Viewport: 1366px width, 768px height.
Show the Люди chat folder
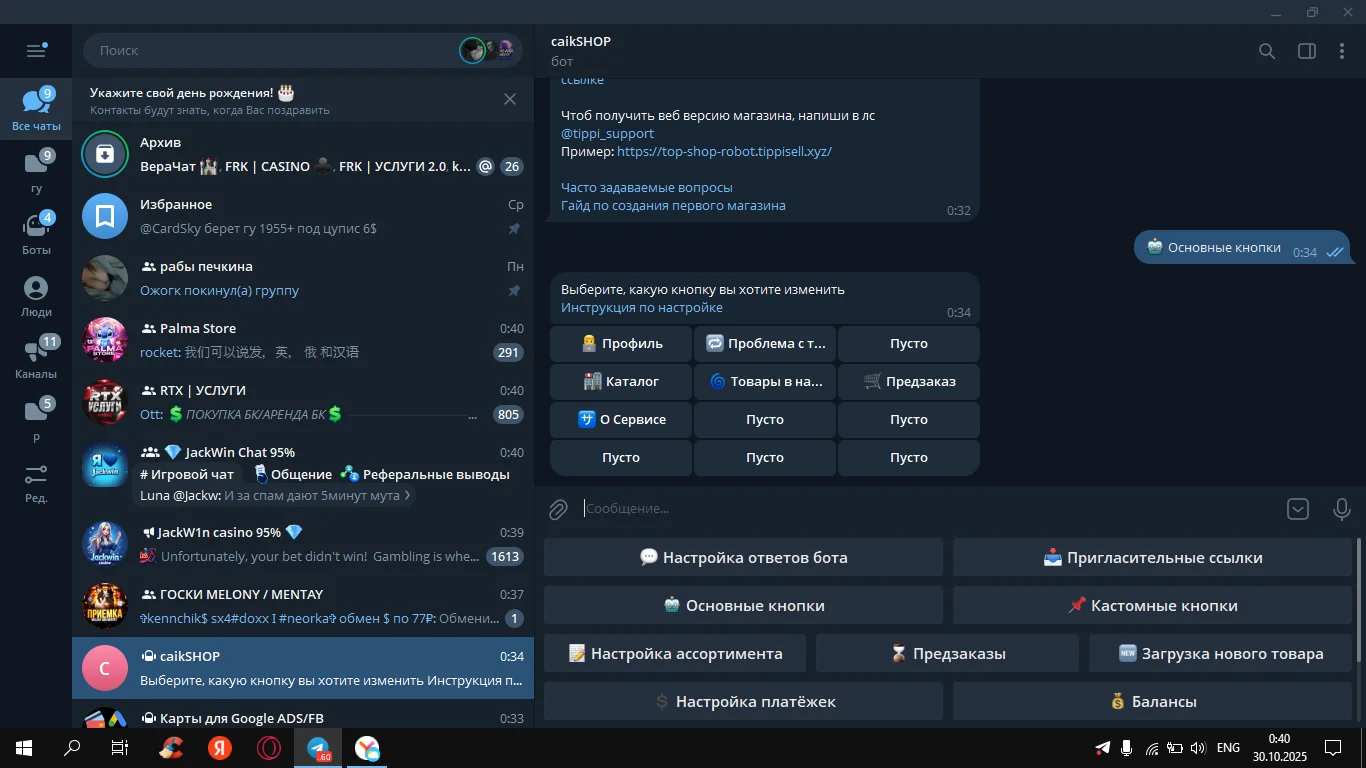pos(36,295)
